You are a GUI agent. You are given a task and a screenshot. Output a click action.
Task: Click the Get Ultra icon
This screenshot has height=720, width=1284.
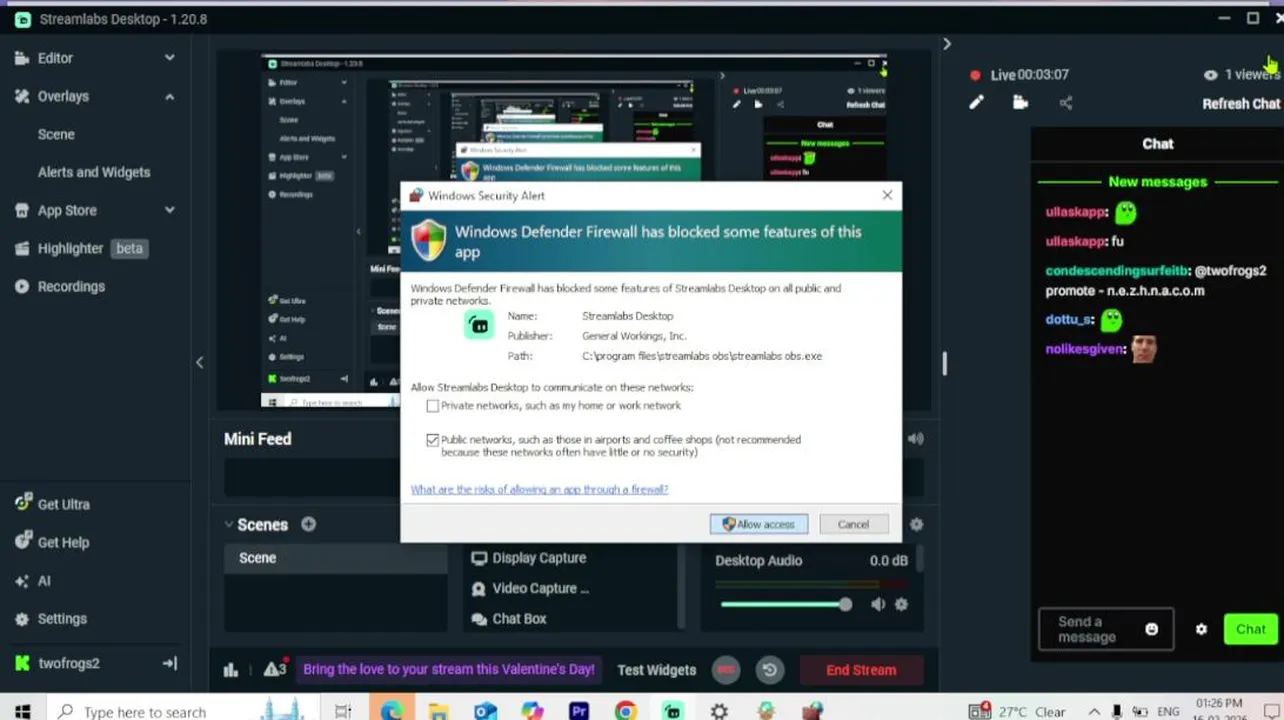pos(22,504)
